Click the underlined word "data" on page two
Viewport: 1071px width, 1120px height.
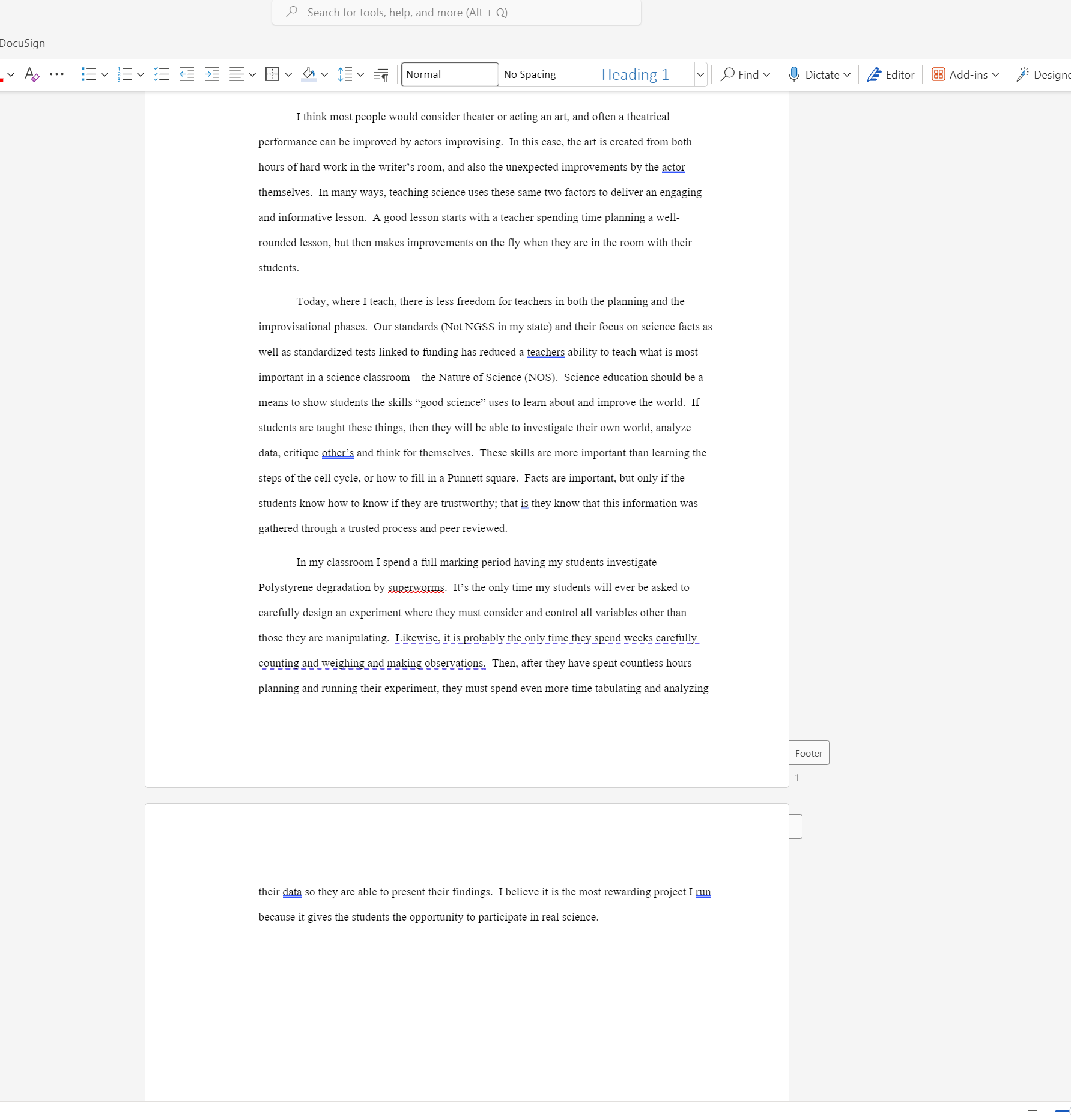click(292, 892)
